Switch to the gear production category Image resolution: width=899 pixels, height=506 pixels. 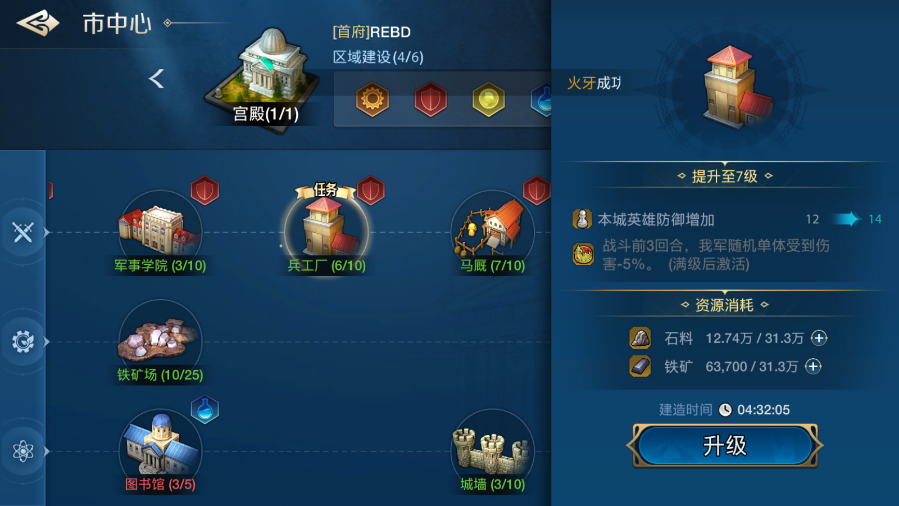tap(23, 342)
